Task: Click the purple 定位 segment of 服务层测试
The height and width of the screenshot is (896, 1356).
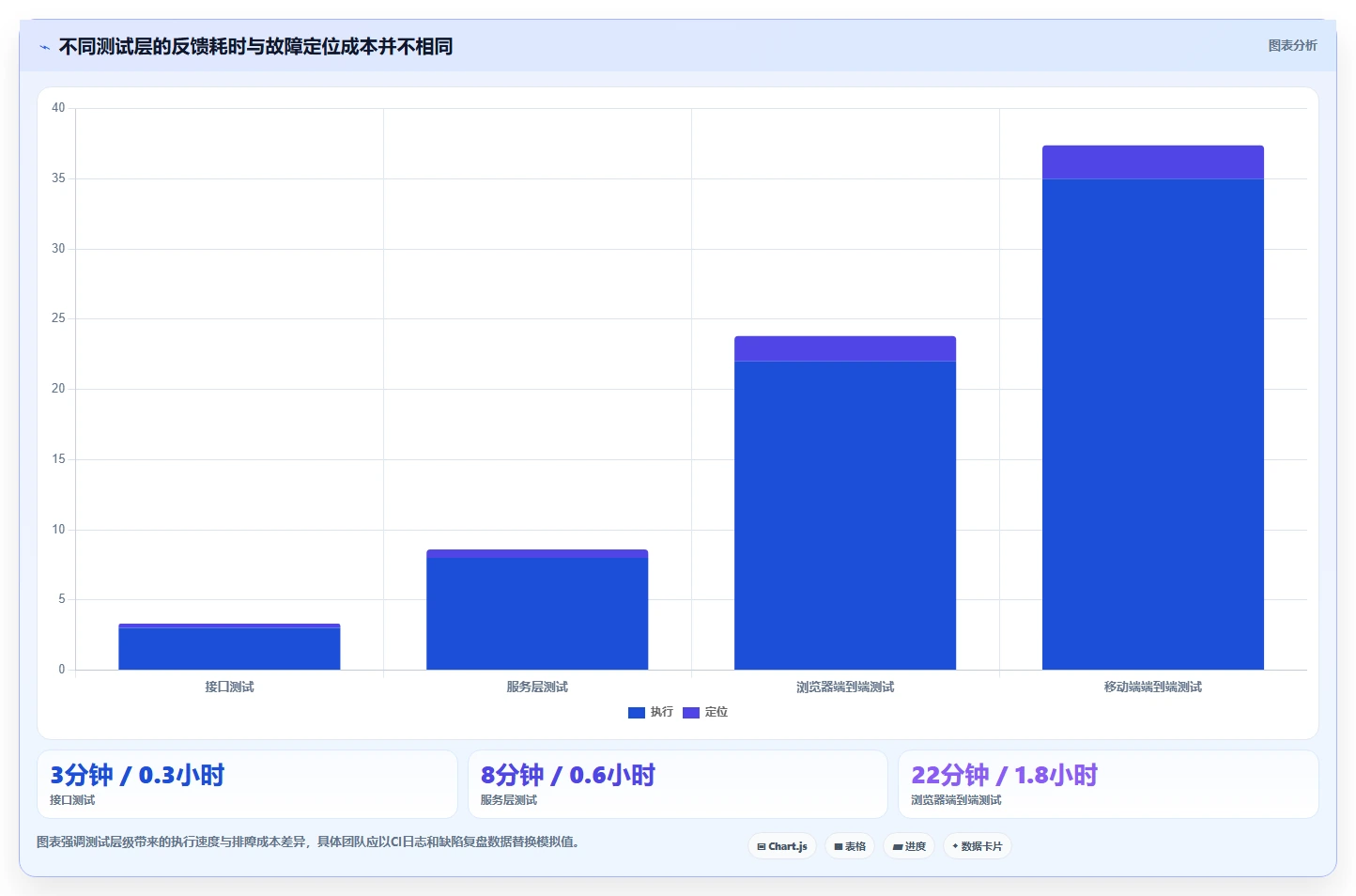Action: point(537,554)
